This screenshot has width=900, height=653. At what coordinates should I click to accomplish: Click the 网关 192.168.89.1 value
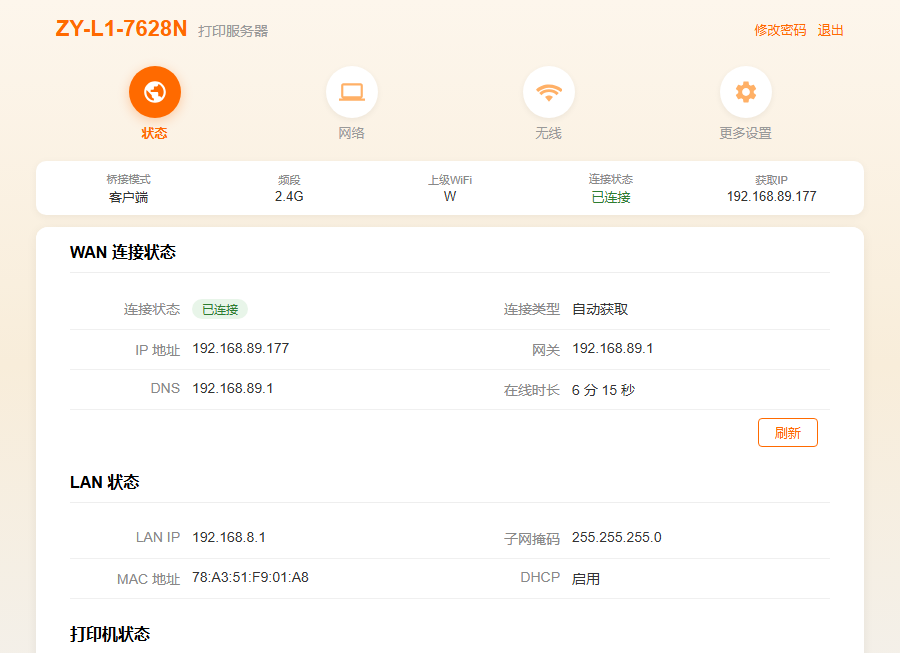[x=612, y=348]
